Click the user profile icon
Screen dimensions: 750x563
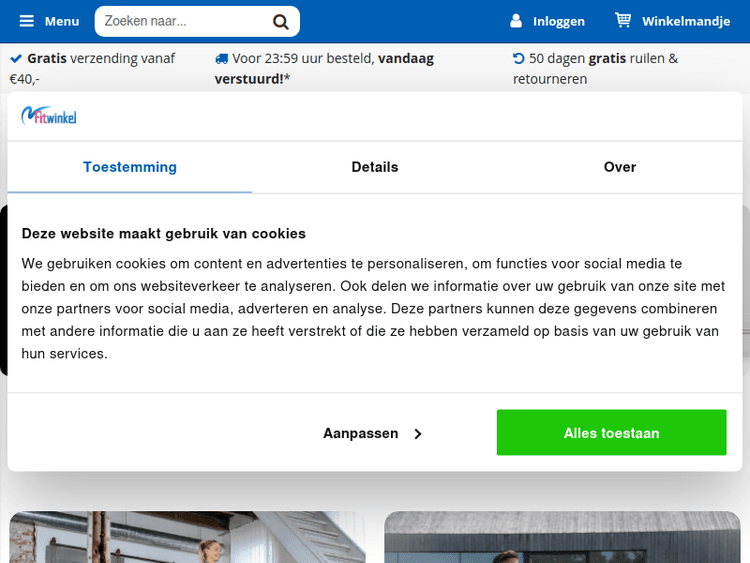pyautogui.click(x=516, y=21)
